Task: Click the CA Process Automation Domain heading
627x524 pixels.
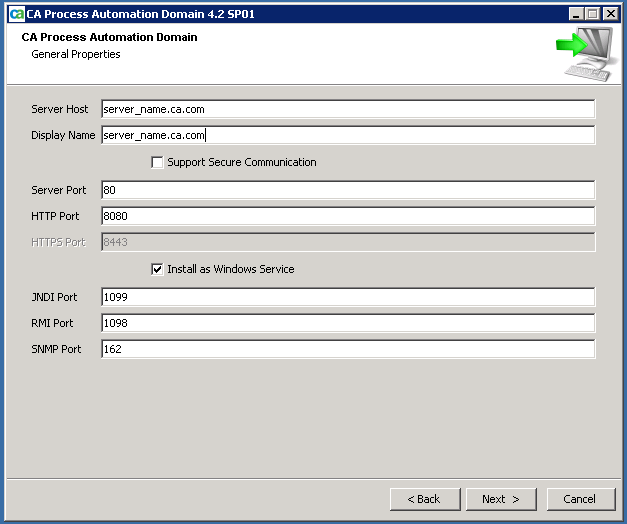Action: tap(109, 37)
